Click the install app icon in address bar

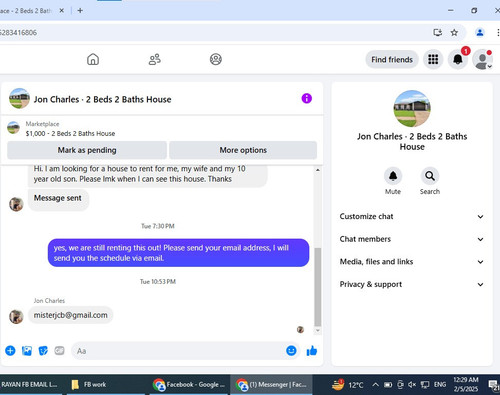(x=437, y=33)
